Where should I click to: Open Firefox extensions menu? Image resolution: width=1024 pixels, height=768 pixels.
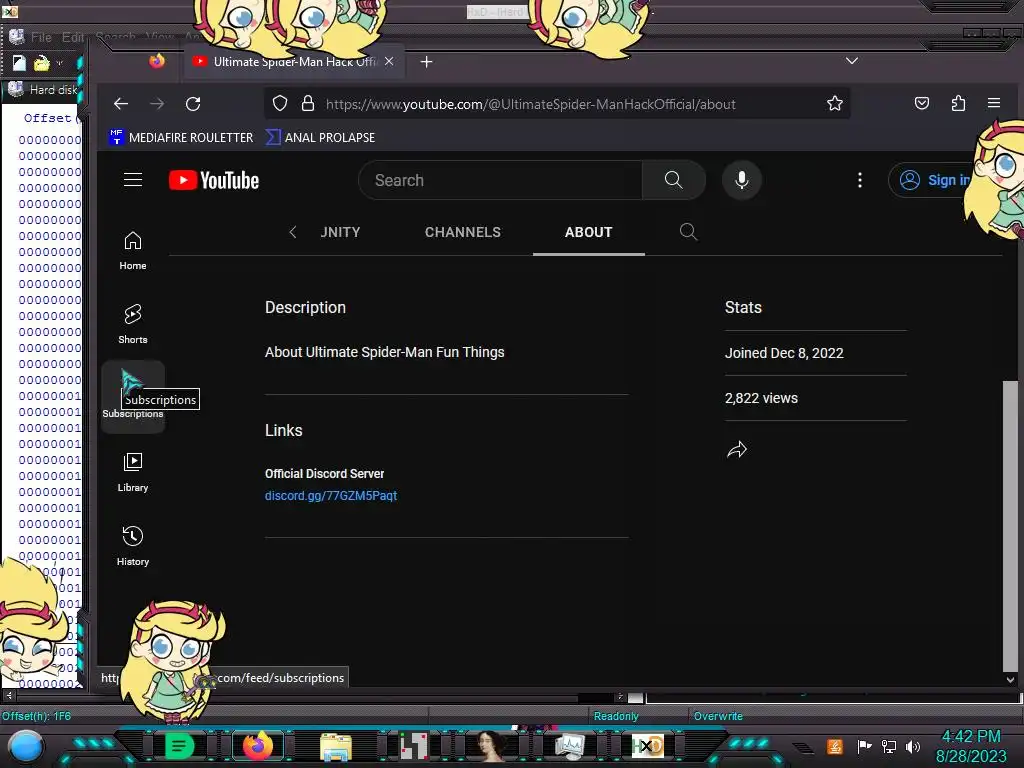pyautogui.click(x=958, y=104)
